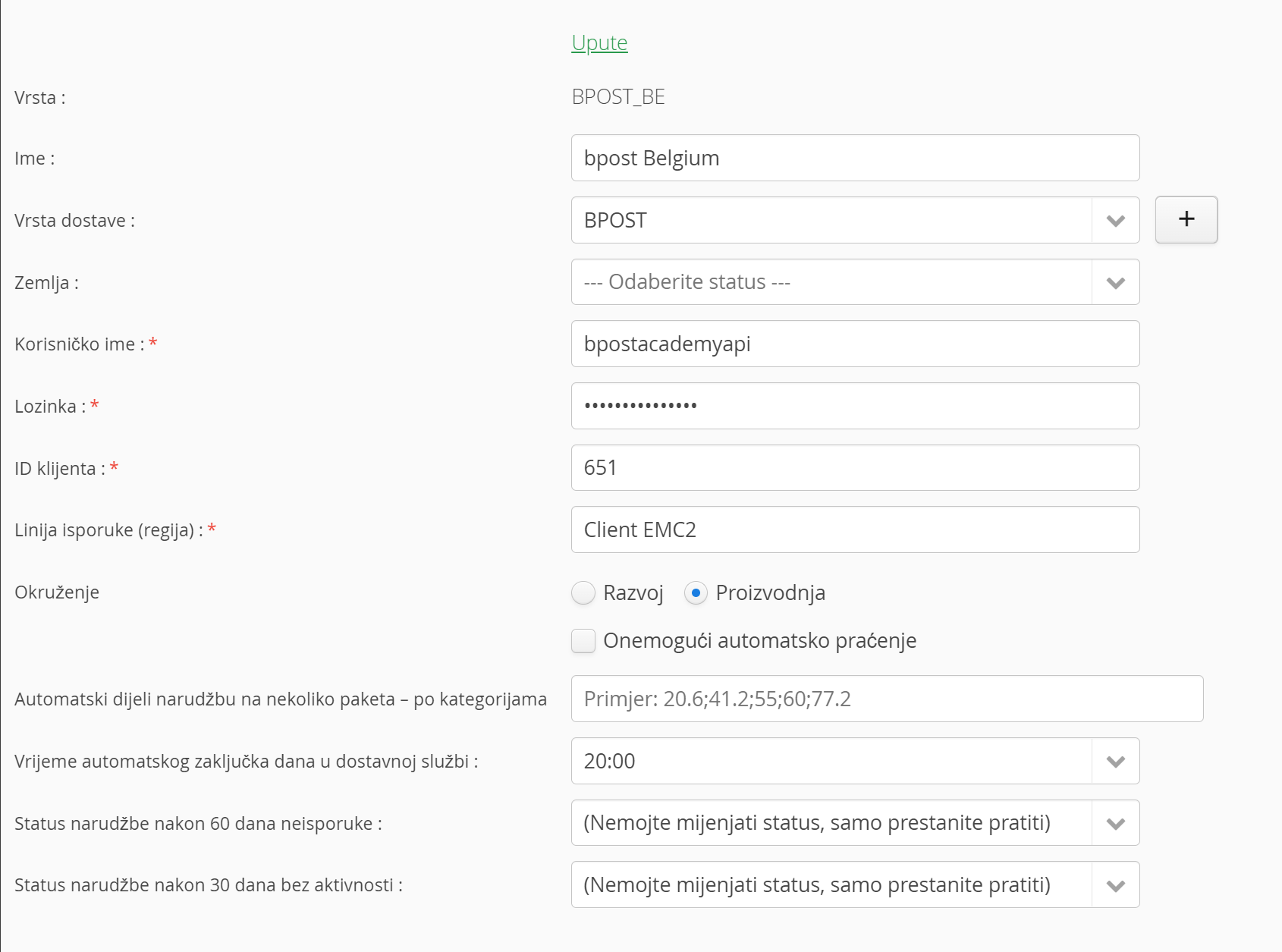Viewport: 1282px width, 952px height.
Task: Focus the Lozinka password field
Action: [855, 406]
